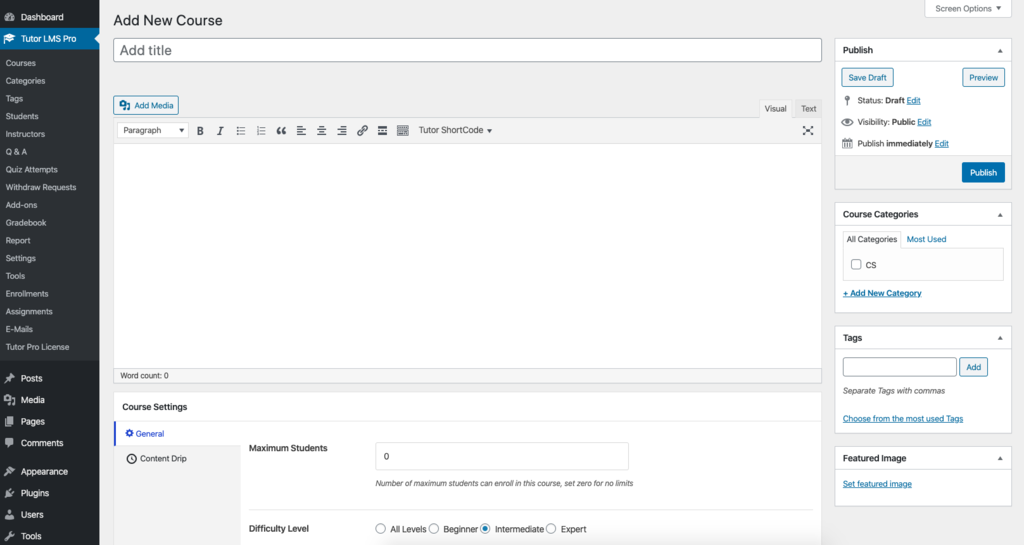Toggle the toolbar kitchen sink icon
Image resolution: width=1024 pixels, height=545 pixels.
click(403, 131)
